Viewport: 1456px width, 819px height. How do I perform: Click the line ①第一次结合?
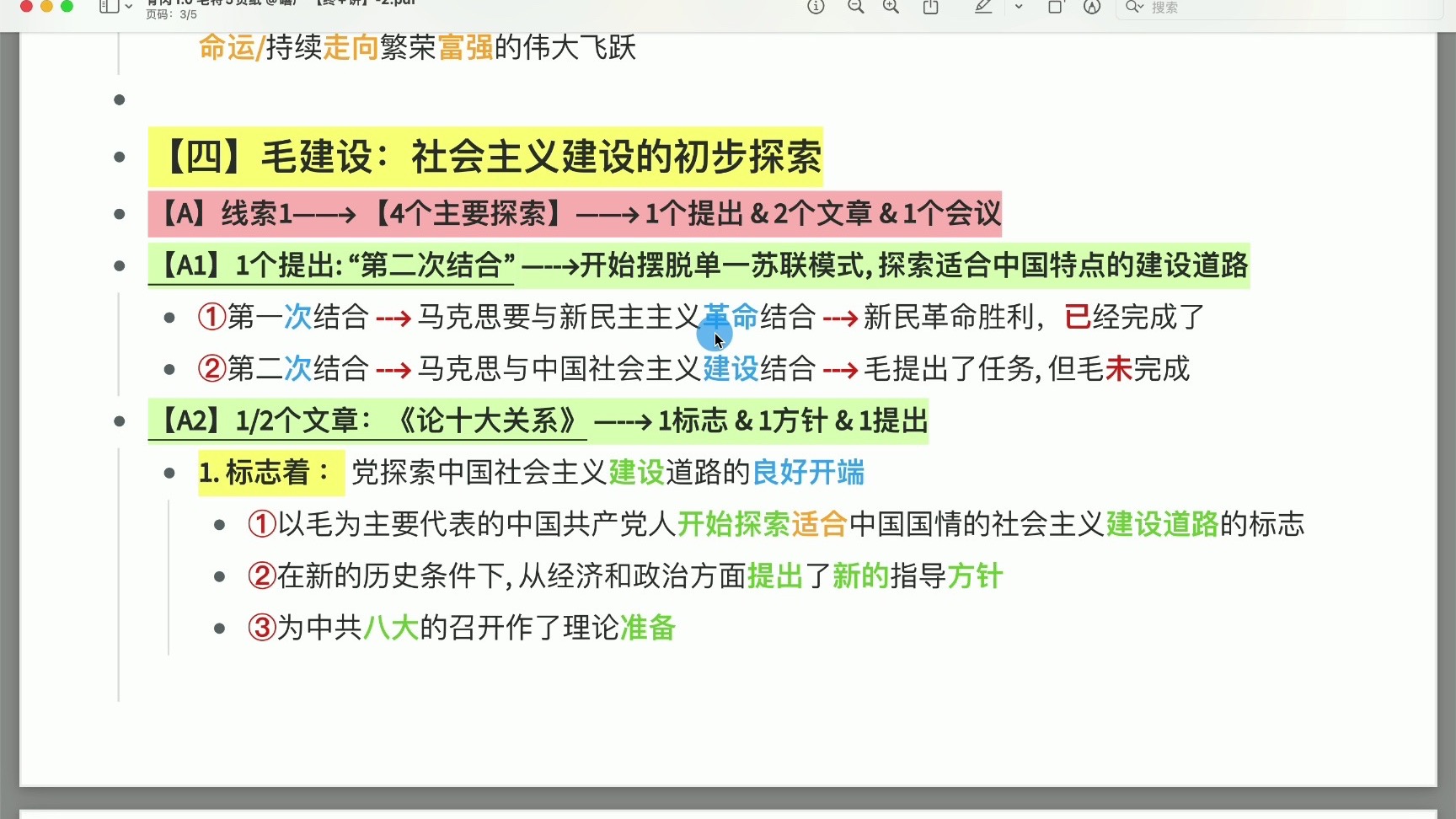click(702, 318)
